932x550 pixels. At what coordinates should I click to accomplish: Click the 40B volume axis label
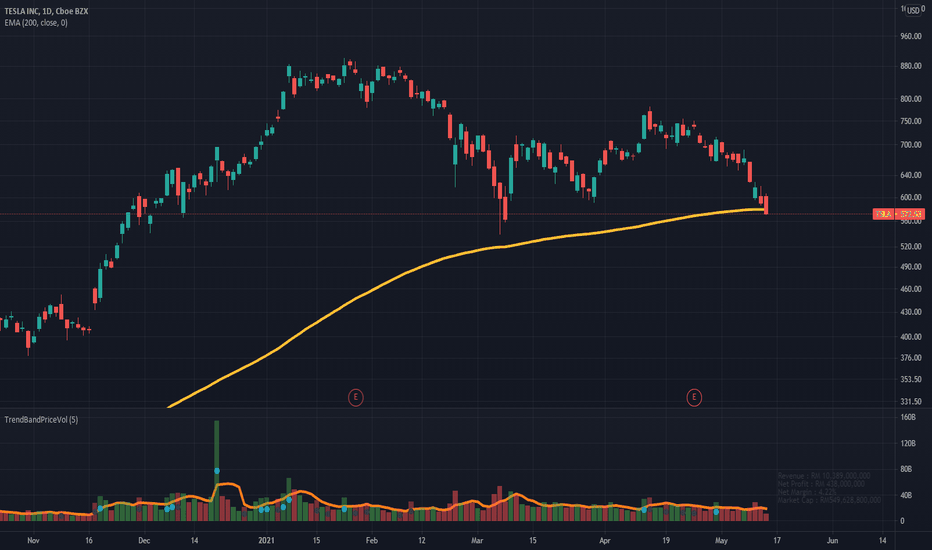pyautogui.click(x=906, y=495)
